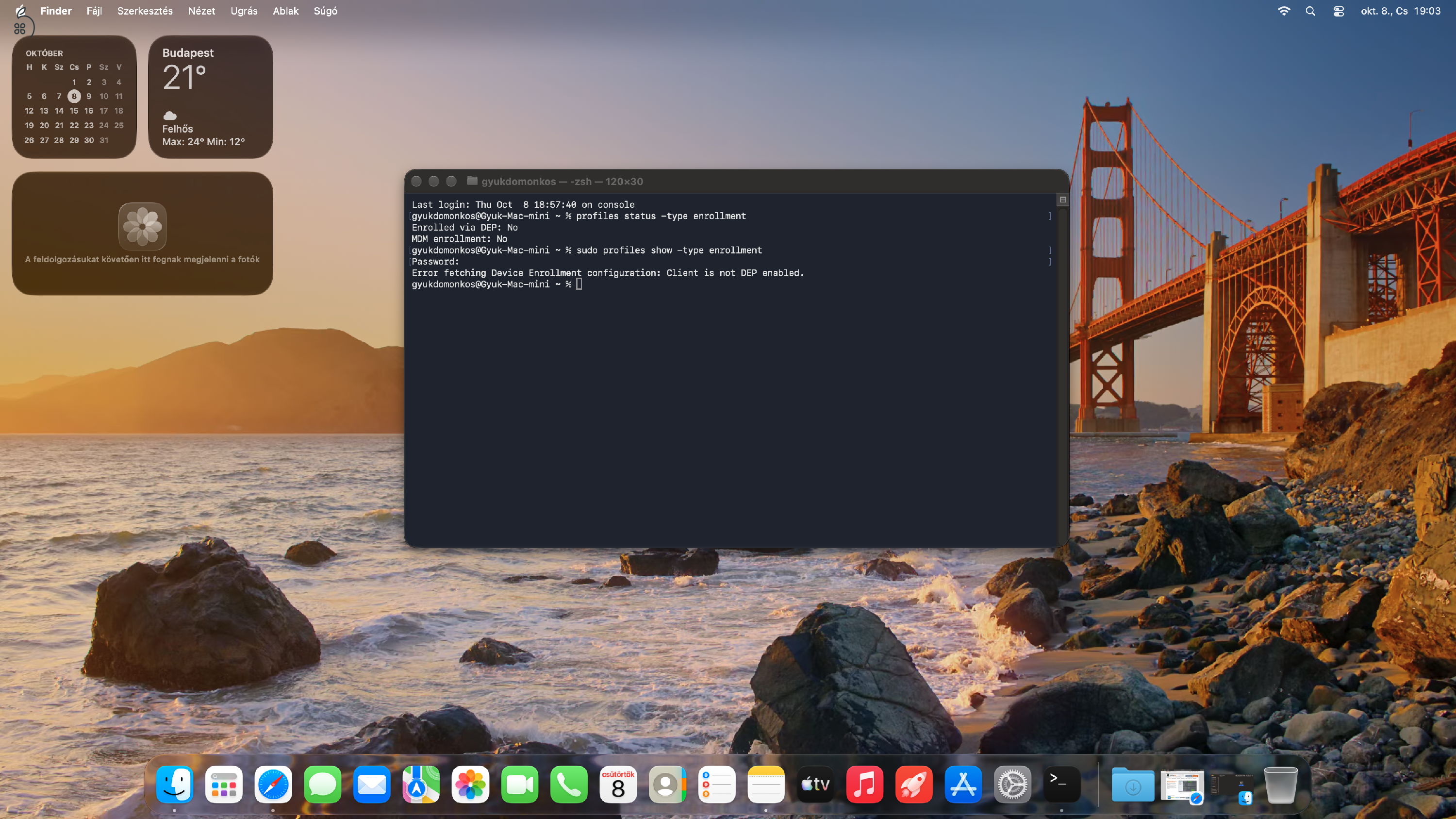The image size is (1456, 819).
Task: Open the Apps launcher in the Dock
Action: coord(224,785)
